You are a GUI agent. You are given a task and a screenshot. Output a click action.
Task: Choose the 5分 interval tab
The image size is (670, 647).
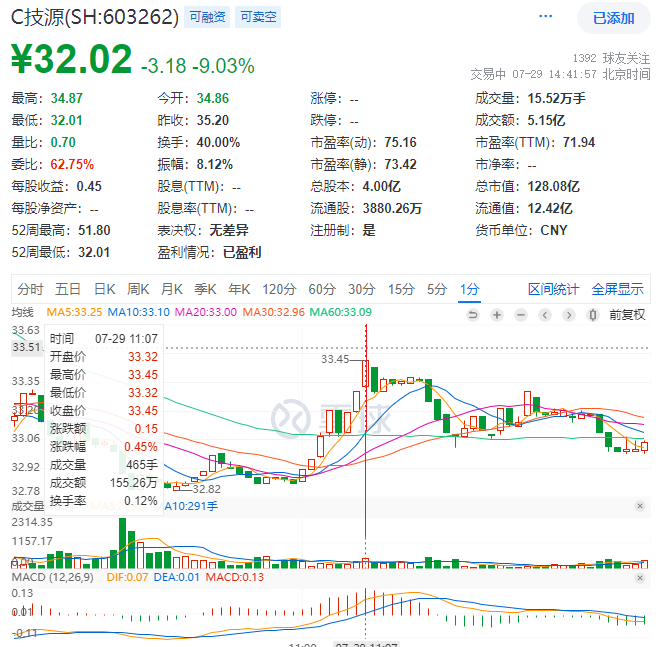[x=437, y=289]
